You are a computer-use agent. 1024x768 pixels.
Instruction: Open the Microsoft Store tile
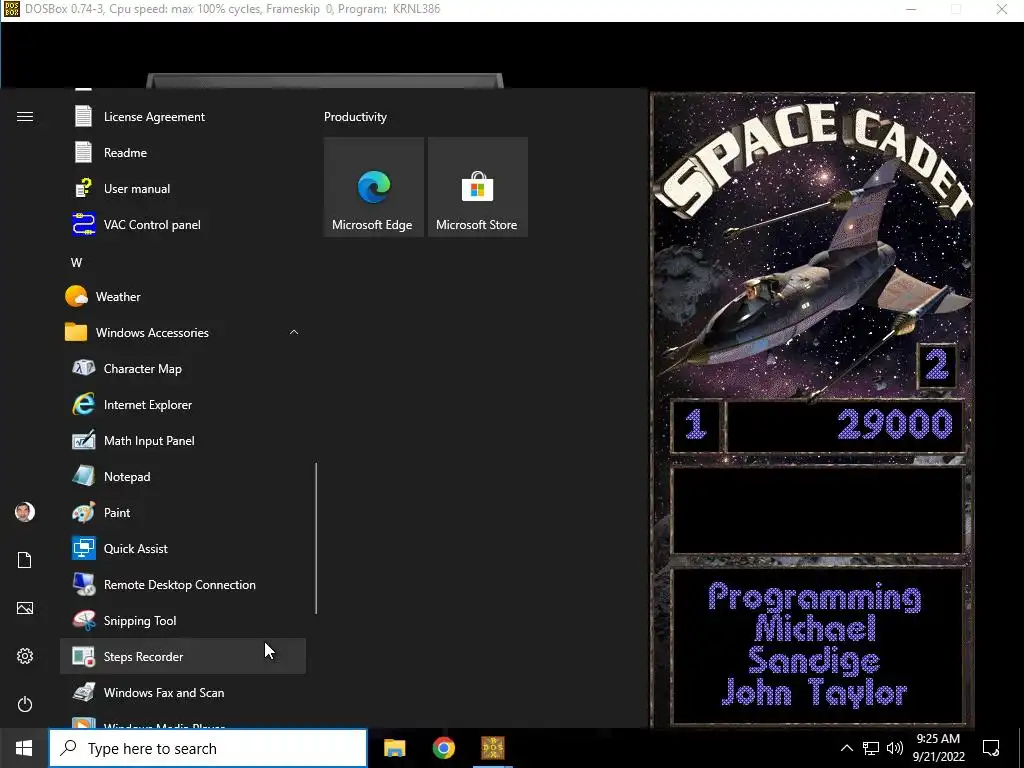coord(477,187)
